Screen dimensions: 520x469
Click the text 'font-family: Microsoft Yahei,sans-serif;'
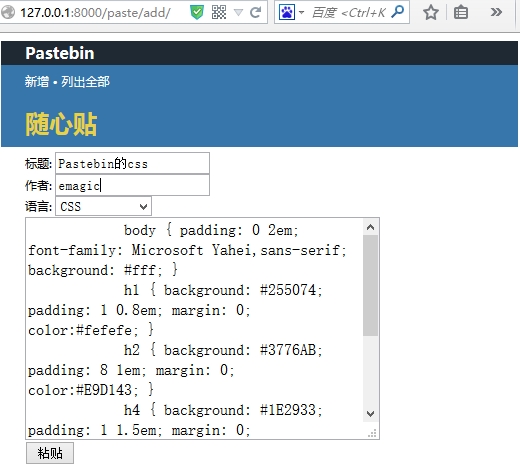187,250
